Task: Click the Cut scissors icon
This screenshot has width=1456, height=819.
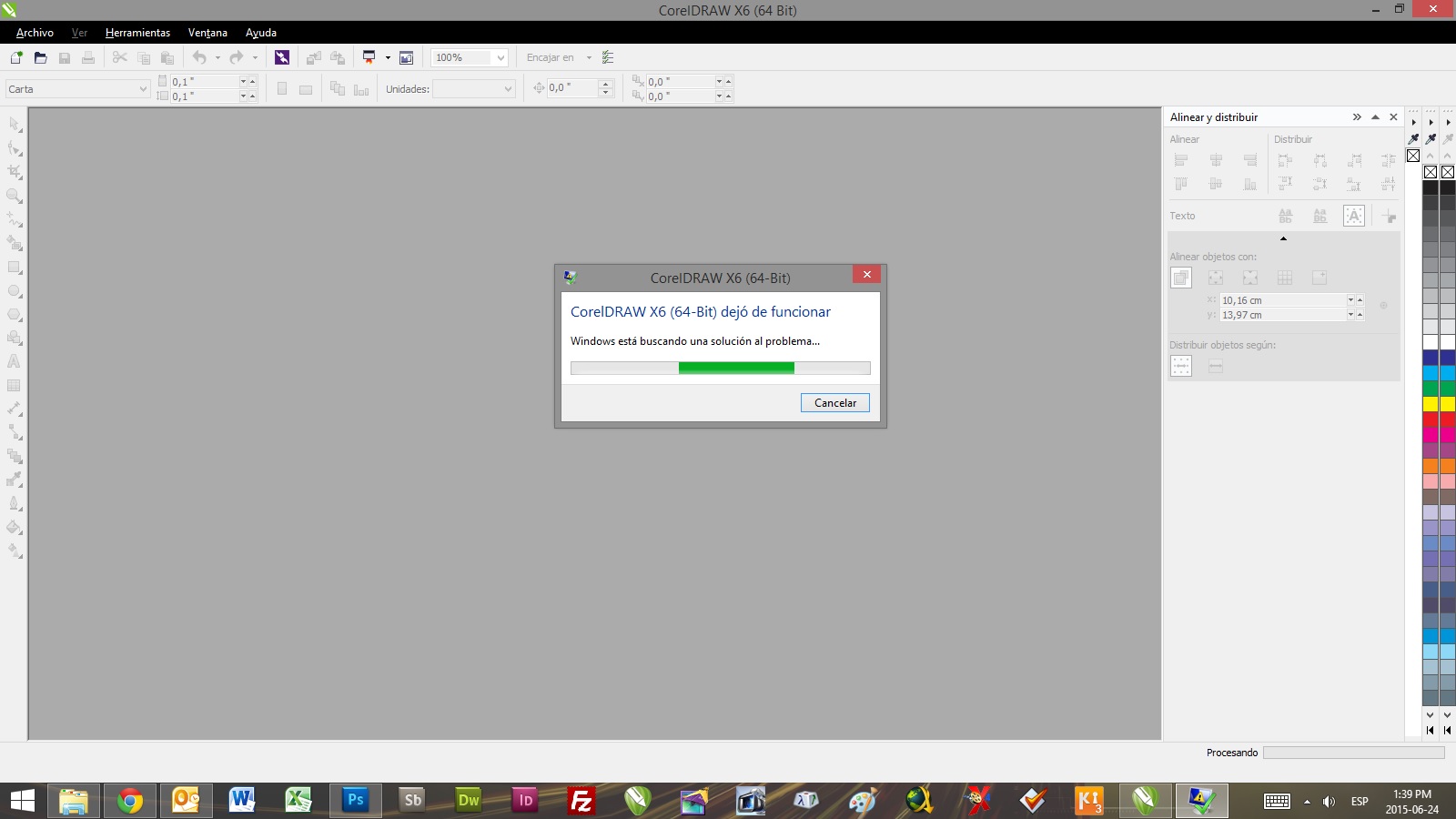Action: 119,57
